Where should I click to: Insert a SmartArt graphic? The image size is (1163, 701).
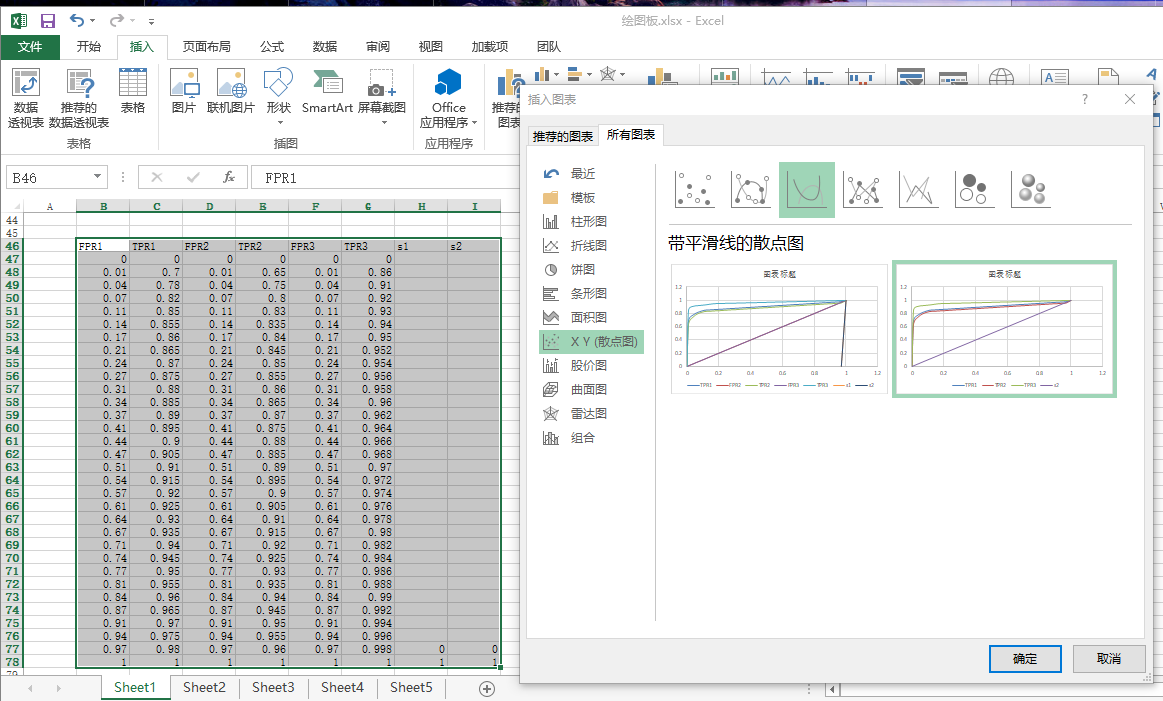pos(327,90)
